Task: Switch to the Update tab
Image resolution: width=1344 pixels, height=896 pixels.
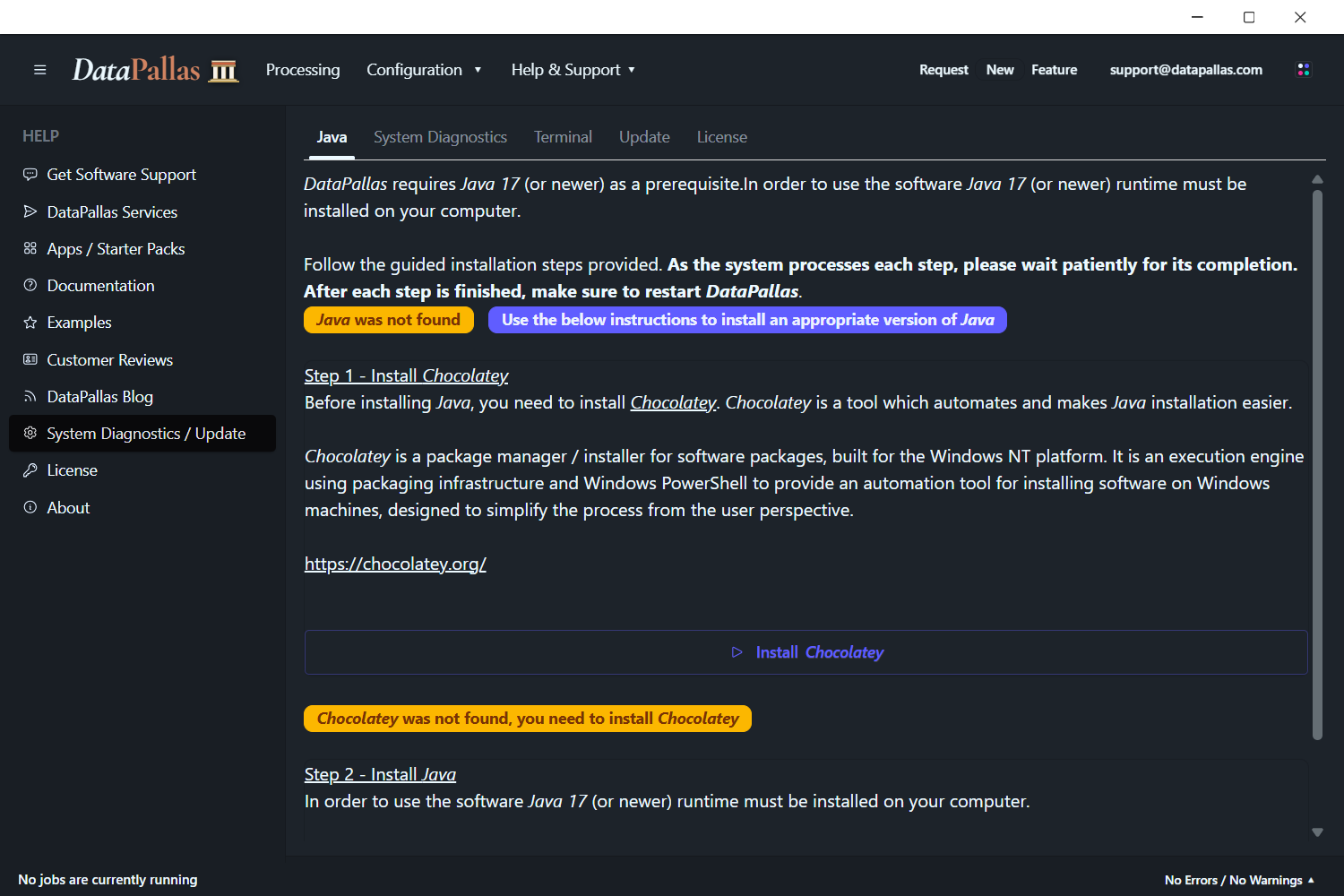Action: (x=644, y=137)
